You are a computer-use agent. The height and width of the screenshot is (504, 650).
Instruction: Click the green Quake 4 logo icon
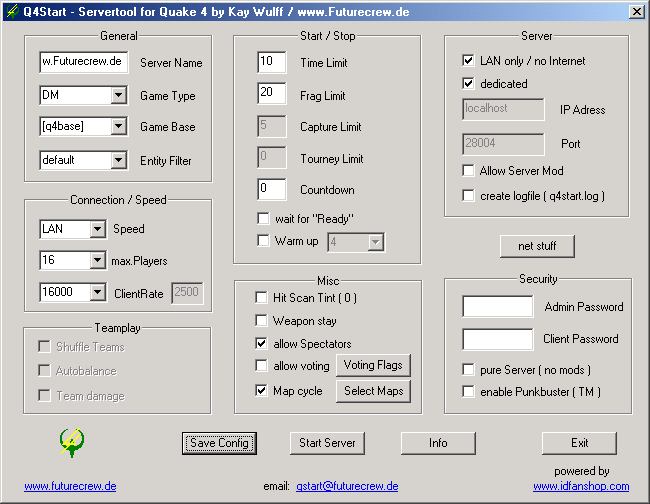click(x=72, y=443)
